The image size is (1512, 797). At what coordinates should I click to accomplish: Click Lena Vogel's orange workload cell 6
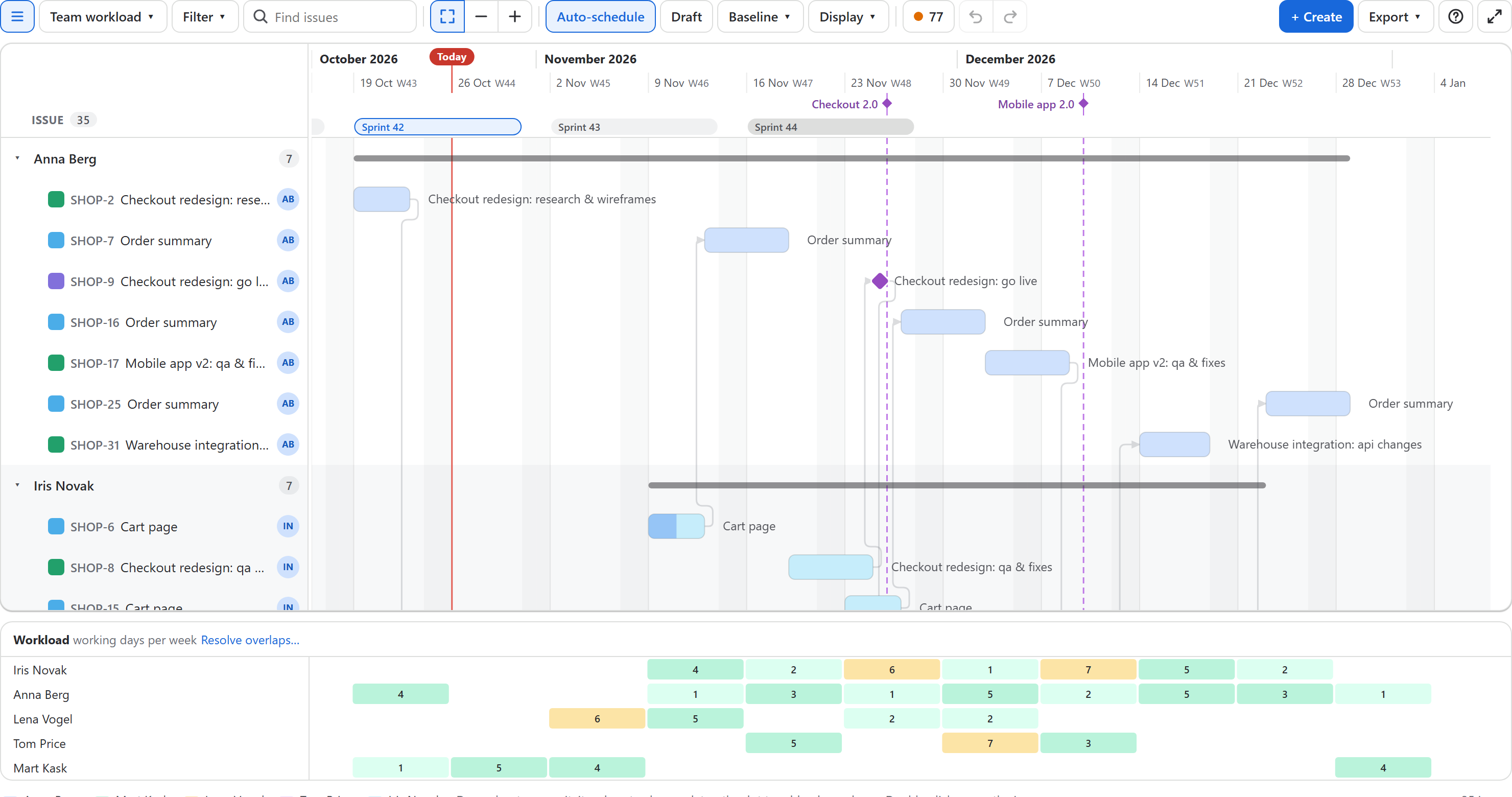[597, 719]
